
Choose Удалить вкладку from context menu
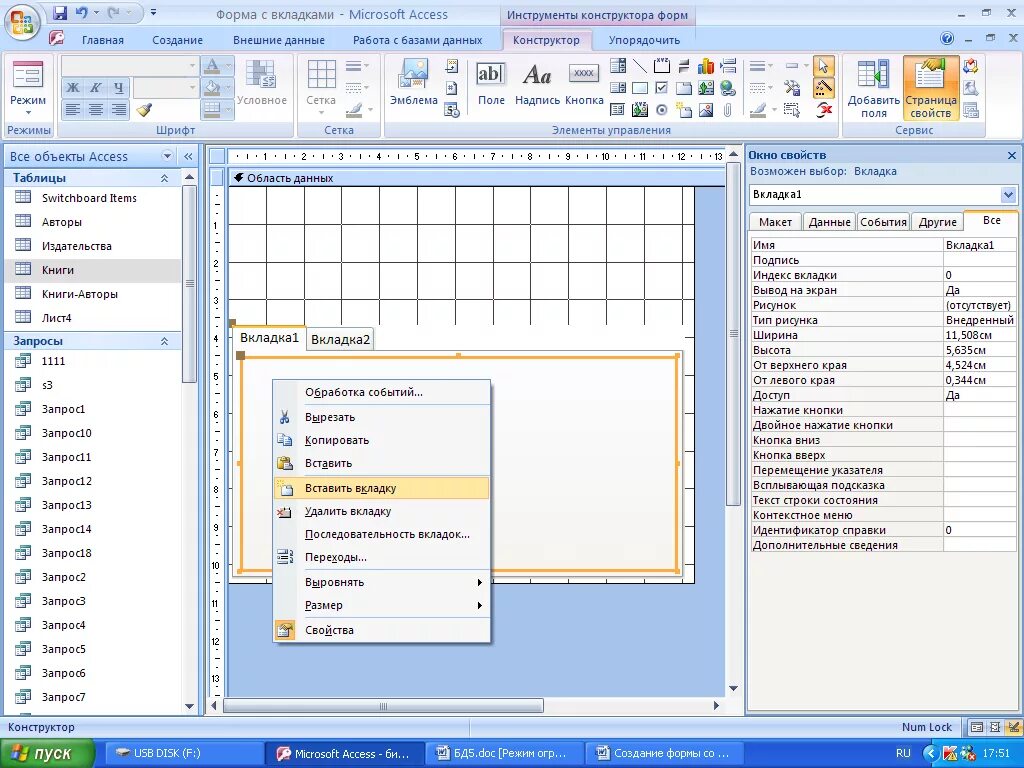[381, 511]
